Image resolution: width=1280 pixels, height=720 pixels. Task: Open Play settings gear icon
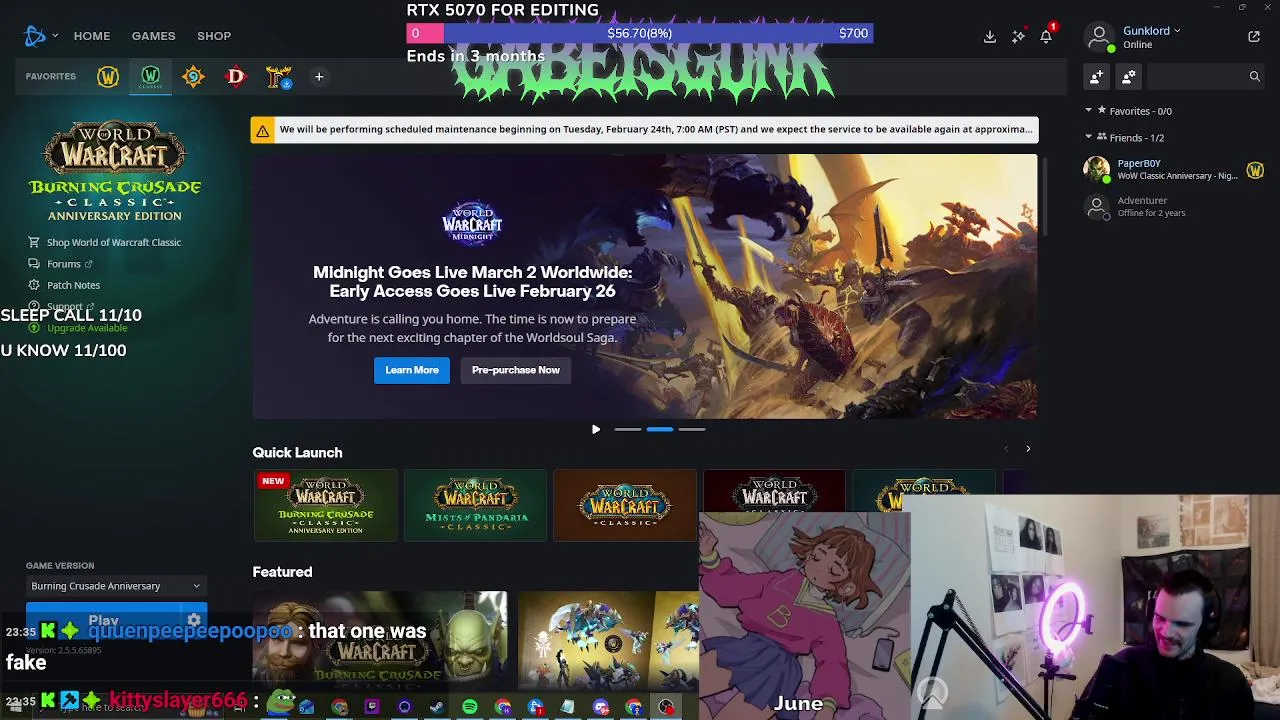coord(194,621)
